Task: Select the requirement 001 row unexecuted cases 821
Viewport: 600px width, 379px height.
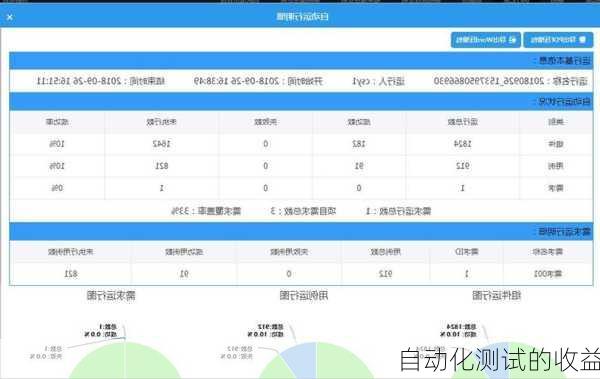Action: click(x=71, y=274)
